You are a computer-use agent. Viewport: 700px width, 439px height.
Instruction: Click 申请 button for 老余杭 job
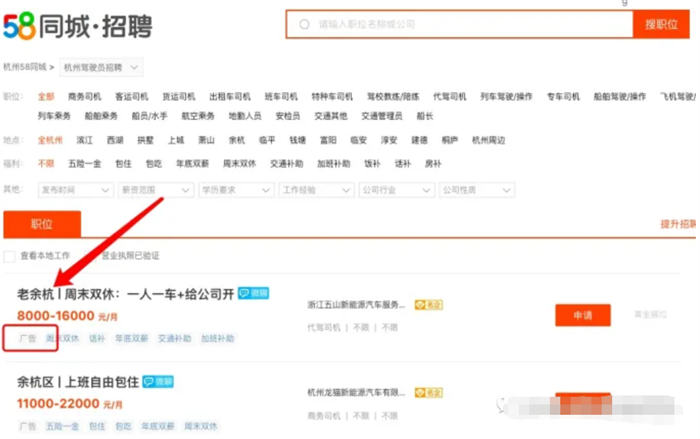coord(582,315)
